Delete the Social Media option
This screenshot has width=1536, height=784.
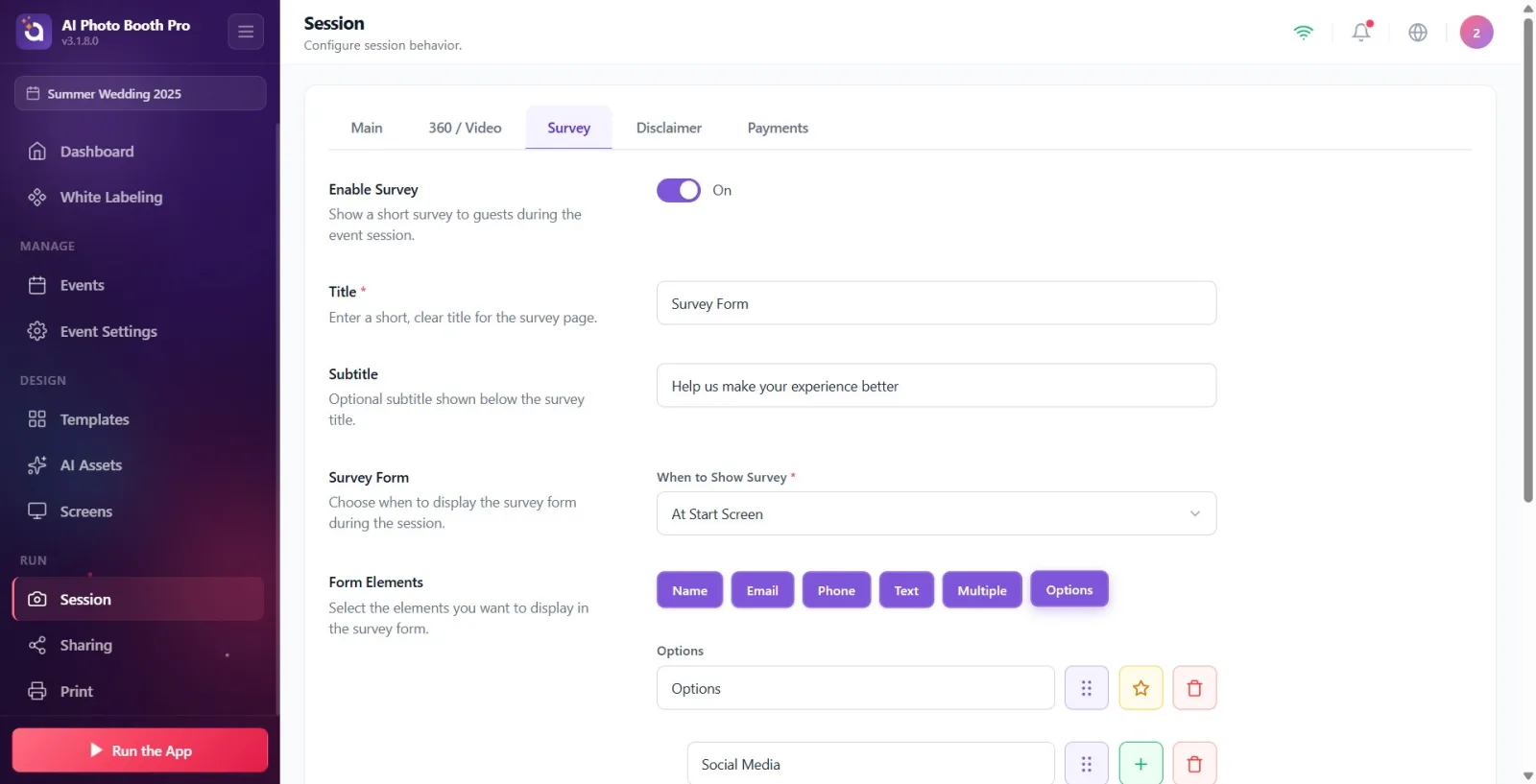click(x=1194, y=764)
